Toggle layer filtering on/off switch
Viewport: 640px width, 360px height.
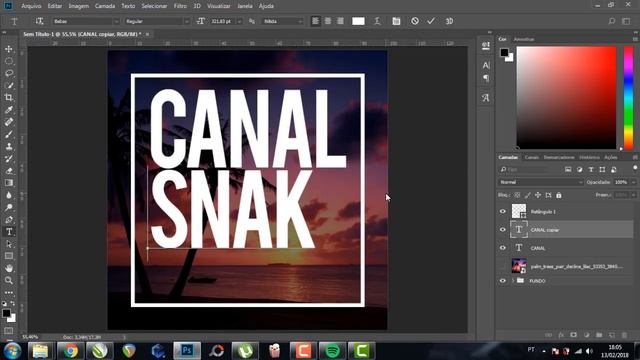pos(635,167)
